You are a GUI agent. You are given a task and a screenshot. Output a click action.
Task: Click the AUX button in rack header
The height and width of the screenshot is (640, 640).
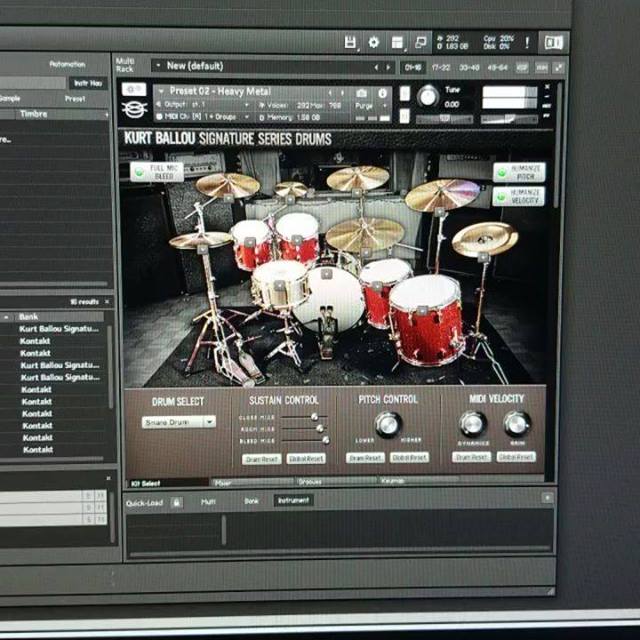click(x=542, y=68)
